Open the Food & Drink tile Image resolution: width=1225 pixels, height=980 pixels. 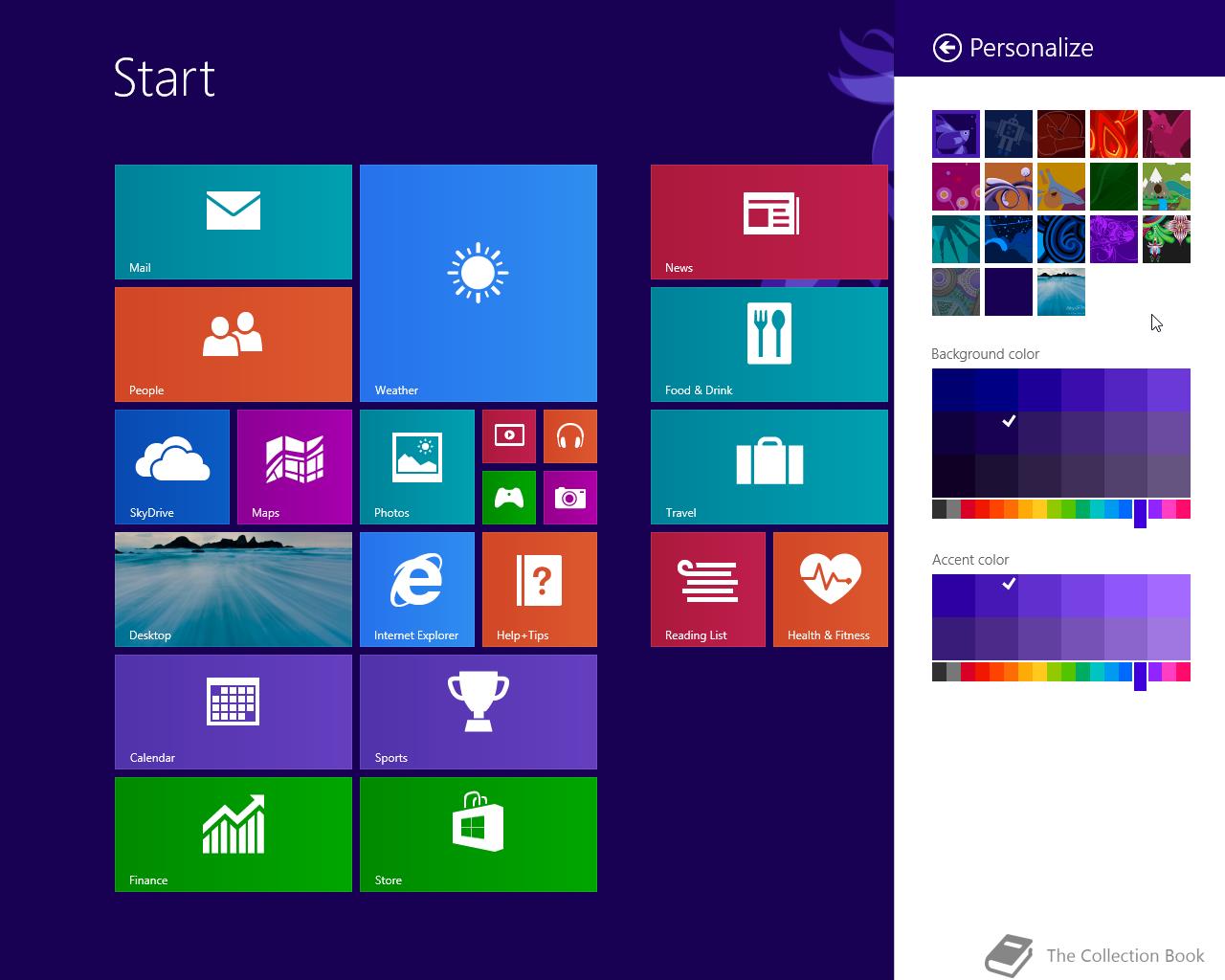[769, 345]
